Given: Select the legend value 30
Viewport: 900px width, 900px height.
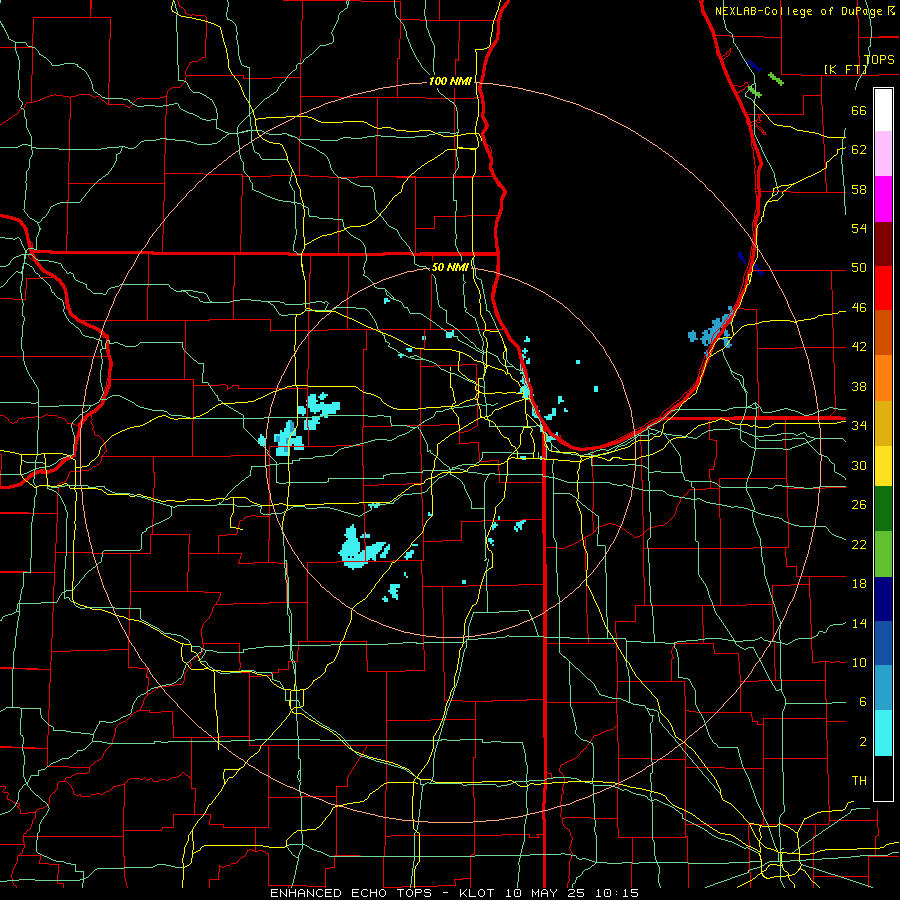Looking at the screenshot, I should (x=859, y=465).
